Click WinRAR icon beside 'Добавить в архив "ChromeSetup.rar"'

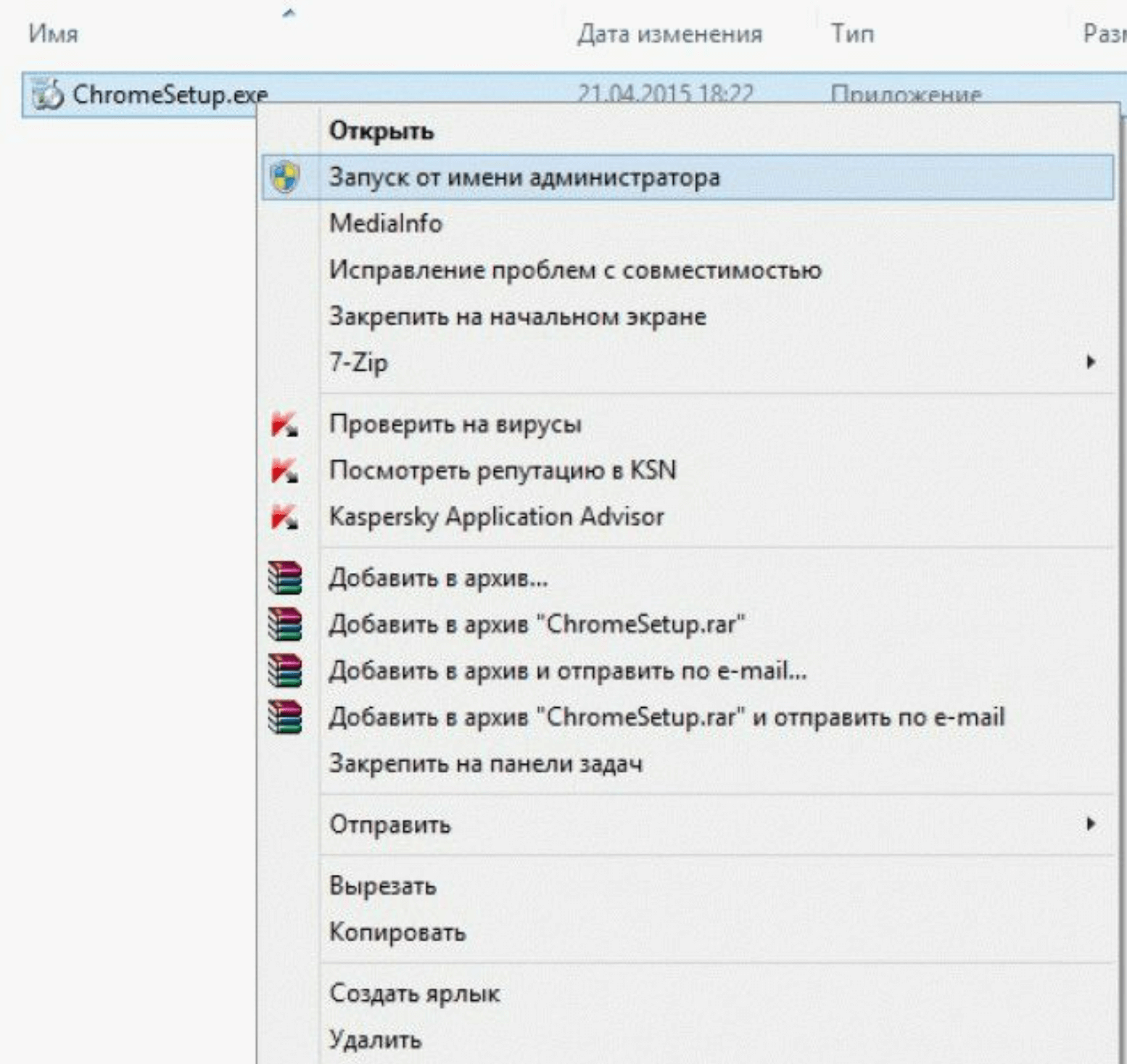[x=285, y=624]
